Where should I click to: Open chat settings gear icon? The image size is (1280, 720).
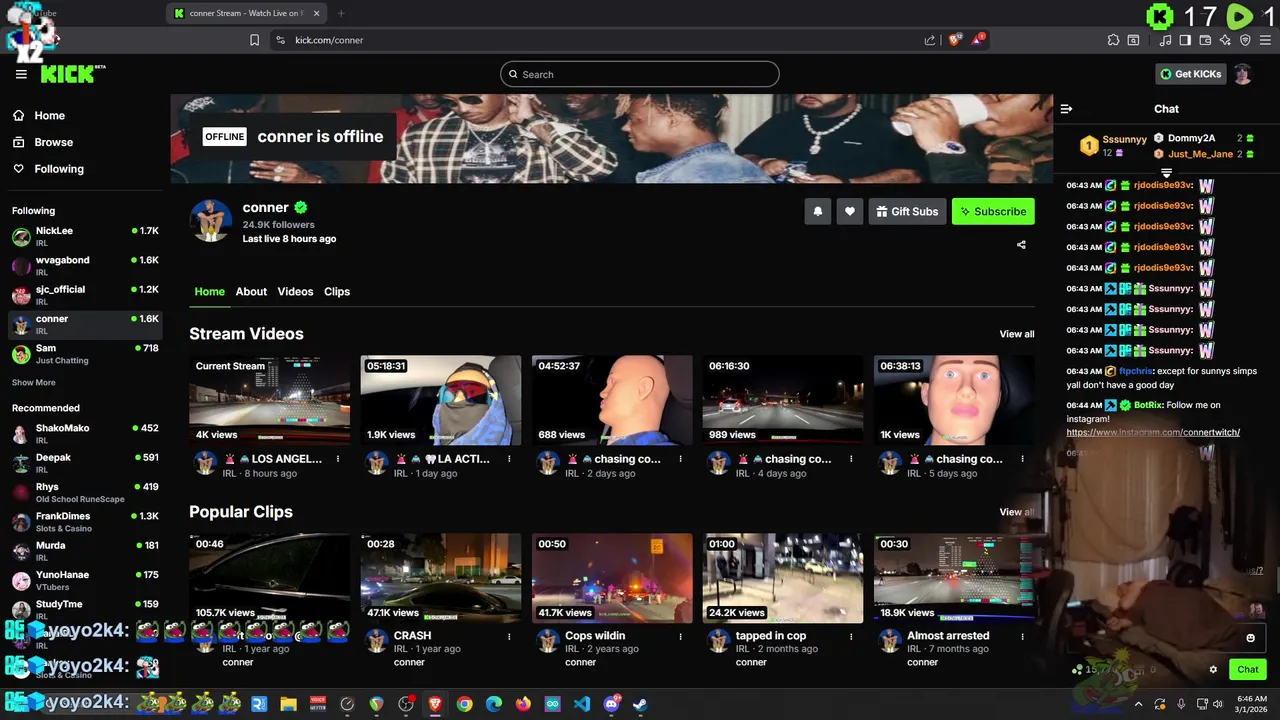1213,670
